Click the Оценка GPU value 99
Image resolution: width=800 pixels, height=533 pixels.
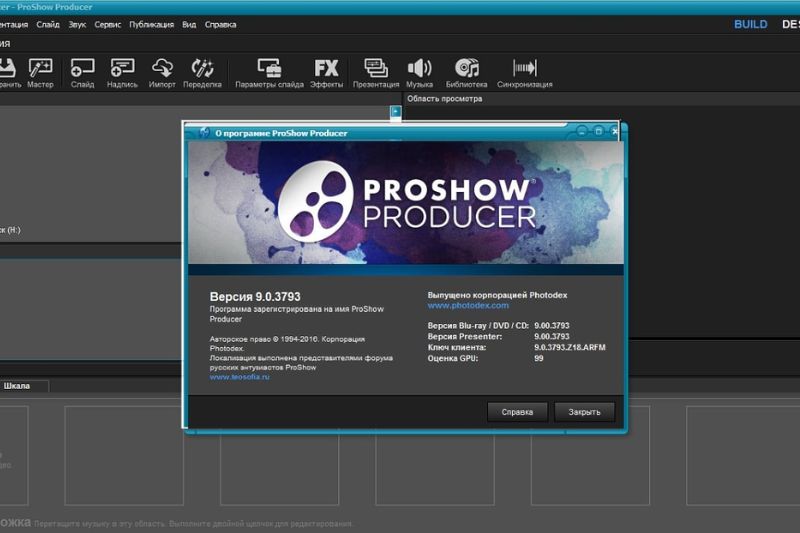538,359
